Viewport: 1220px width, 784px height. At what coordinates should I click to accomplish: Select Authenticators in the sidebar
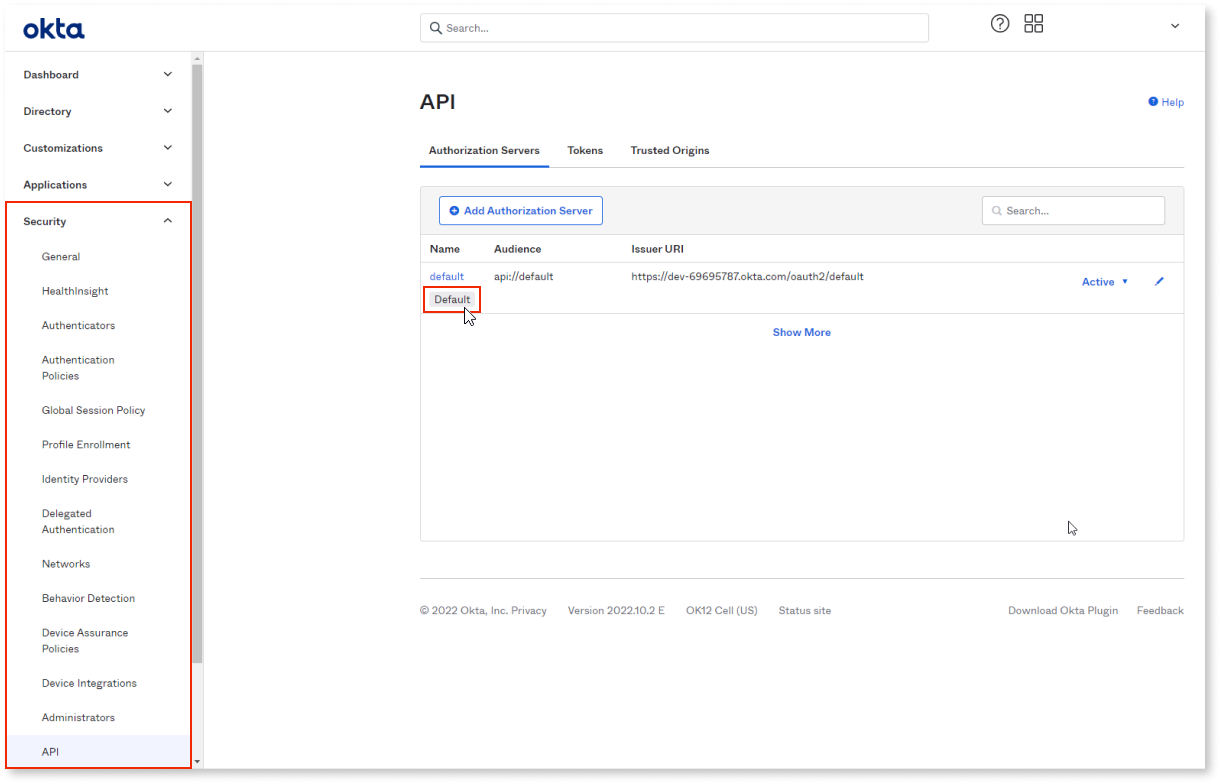(x=78, y=325)
